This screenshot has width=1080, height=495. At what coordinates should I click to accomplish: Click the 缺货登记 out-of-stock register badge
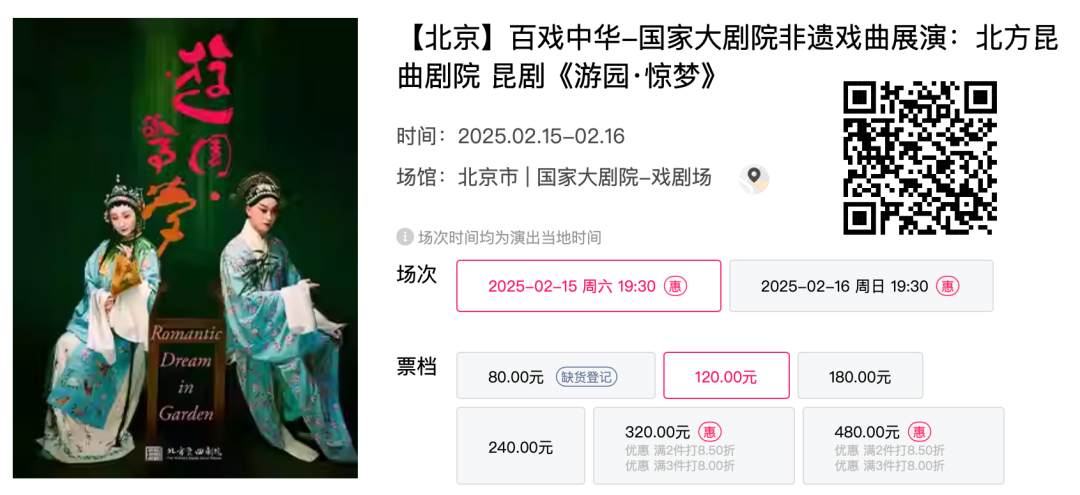coord(586,377)
